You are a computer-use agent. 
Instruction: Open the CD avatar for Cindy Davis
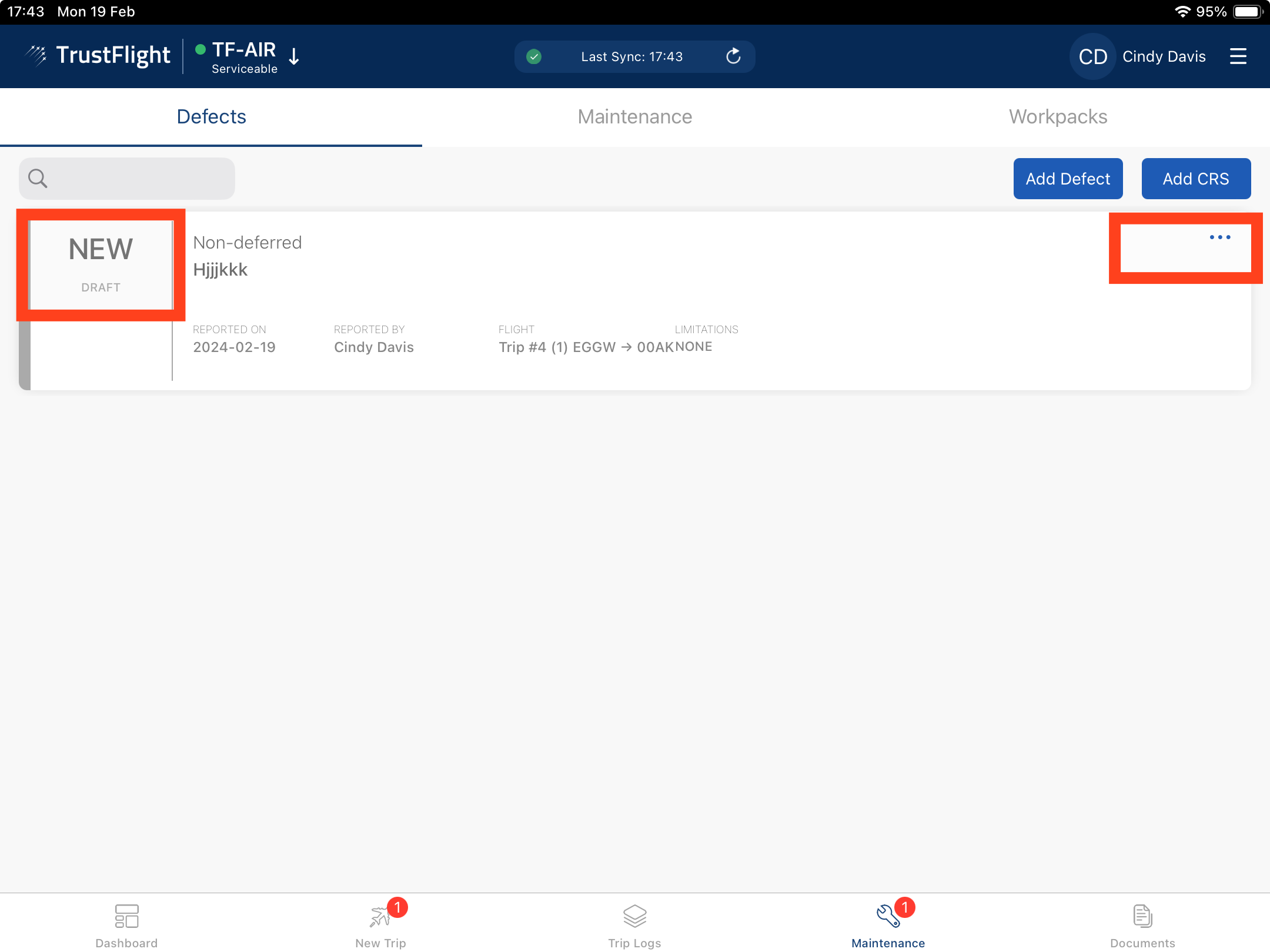point(1092,56)
